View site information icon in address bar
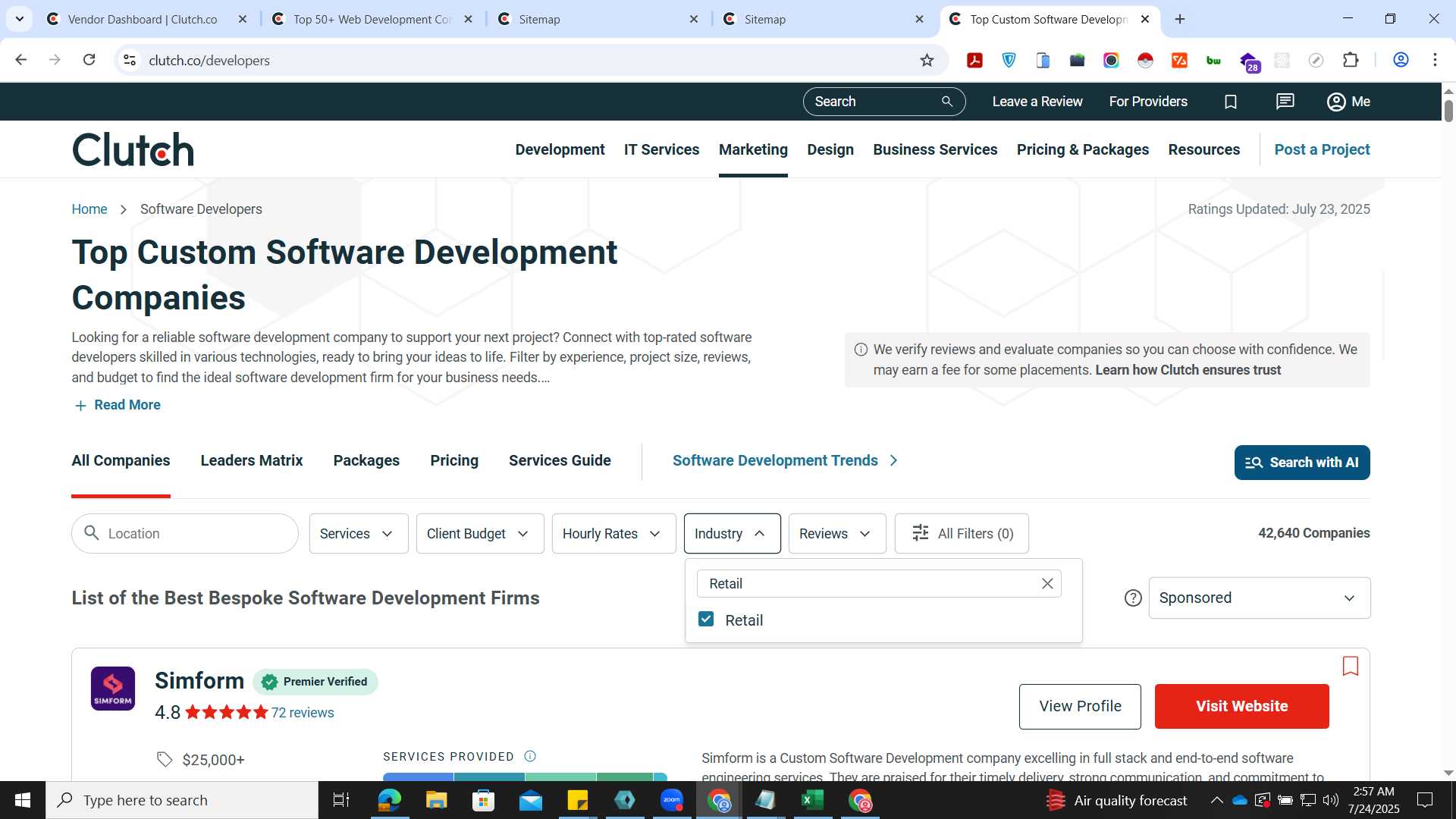This screenshot has height=819, width=1456. pos(130,60)
